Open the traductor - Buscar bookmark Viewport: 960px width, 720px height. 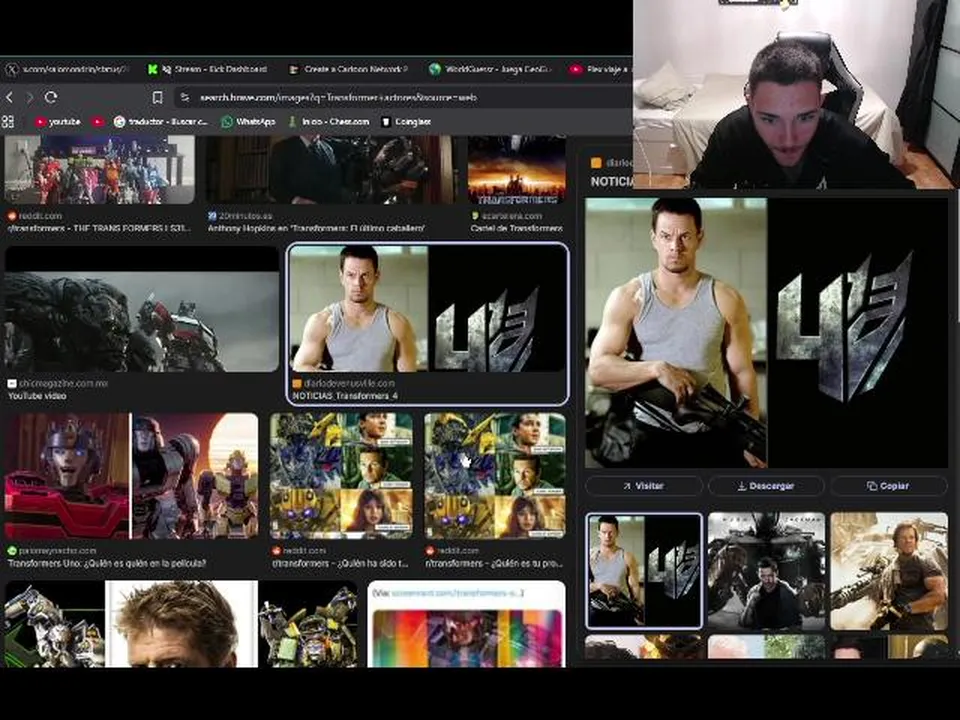click(x=161, y=122)
